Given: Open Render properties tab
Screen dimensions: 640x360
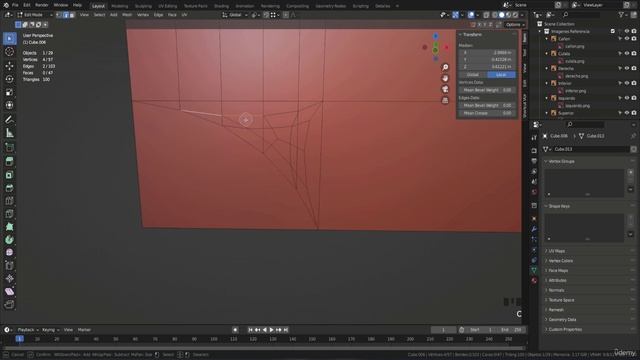Looking at the screenshot, I should [534, 151].
